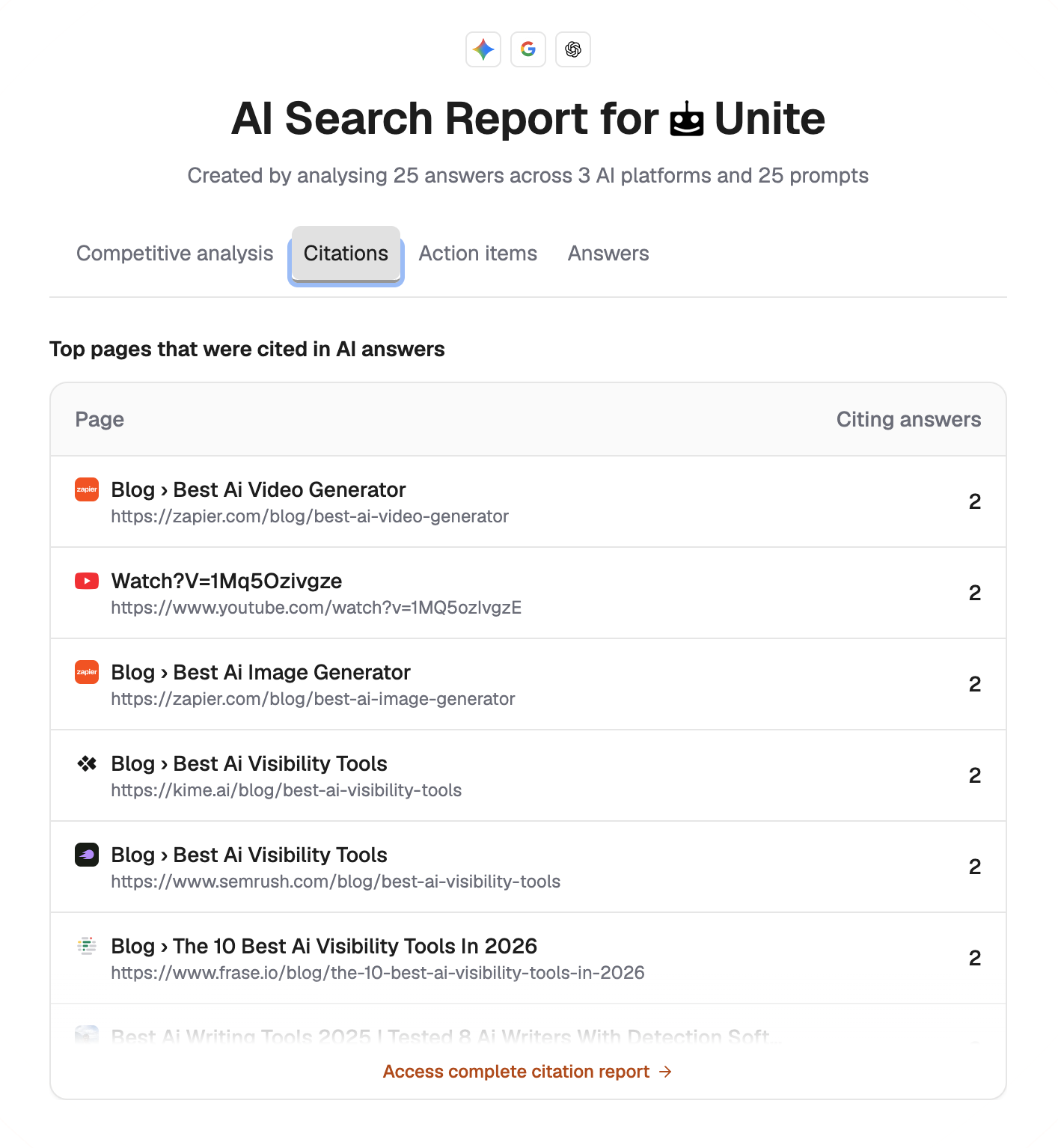This screenshot has height=1148, width=1058.
Task: Open the frase.io blog URL
Action: (378, 973)
